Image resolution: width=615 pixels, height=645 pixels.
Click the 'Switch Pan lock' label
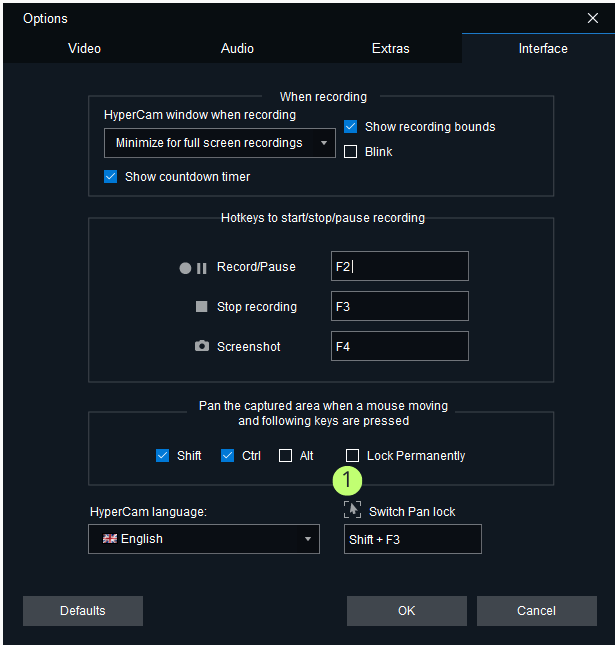(412, 512)
